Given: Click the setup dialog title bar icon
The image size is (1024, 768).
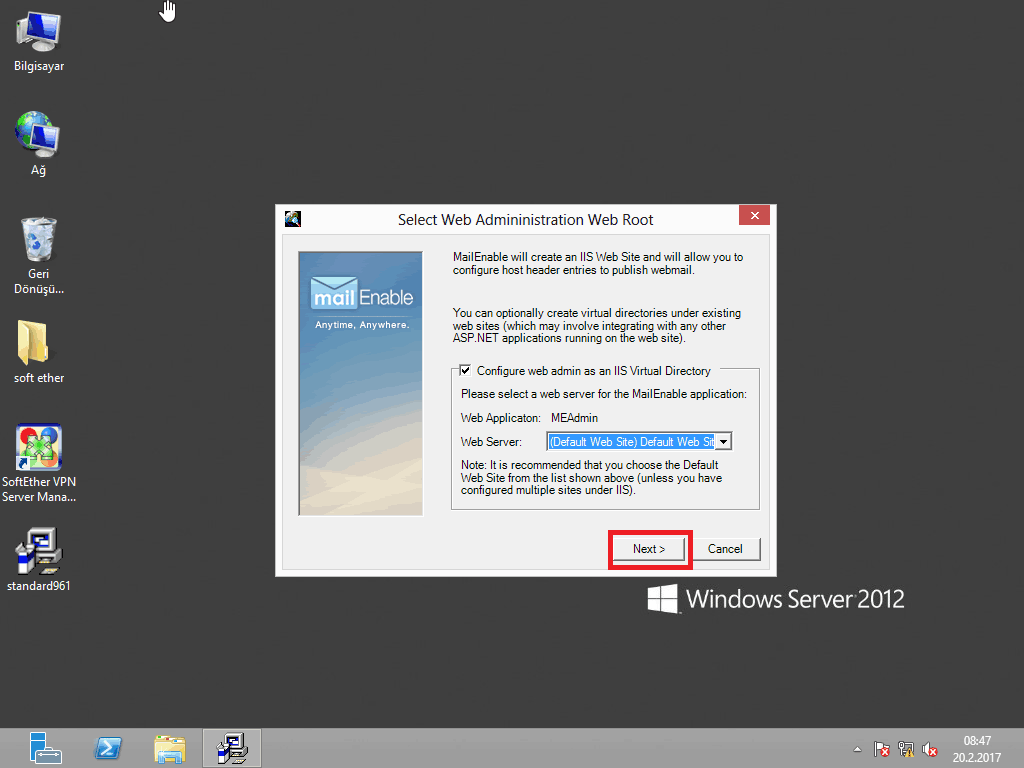Looking at the screenshot, I should tap(293, 219).
